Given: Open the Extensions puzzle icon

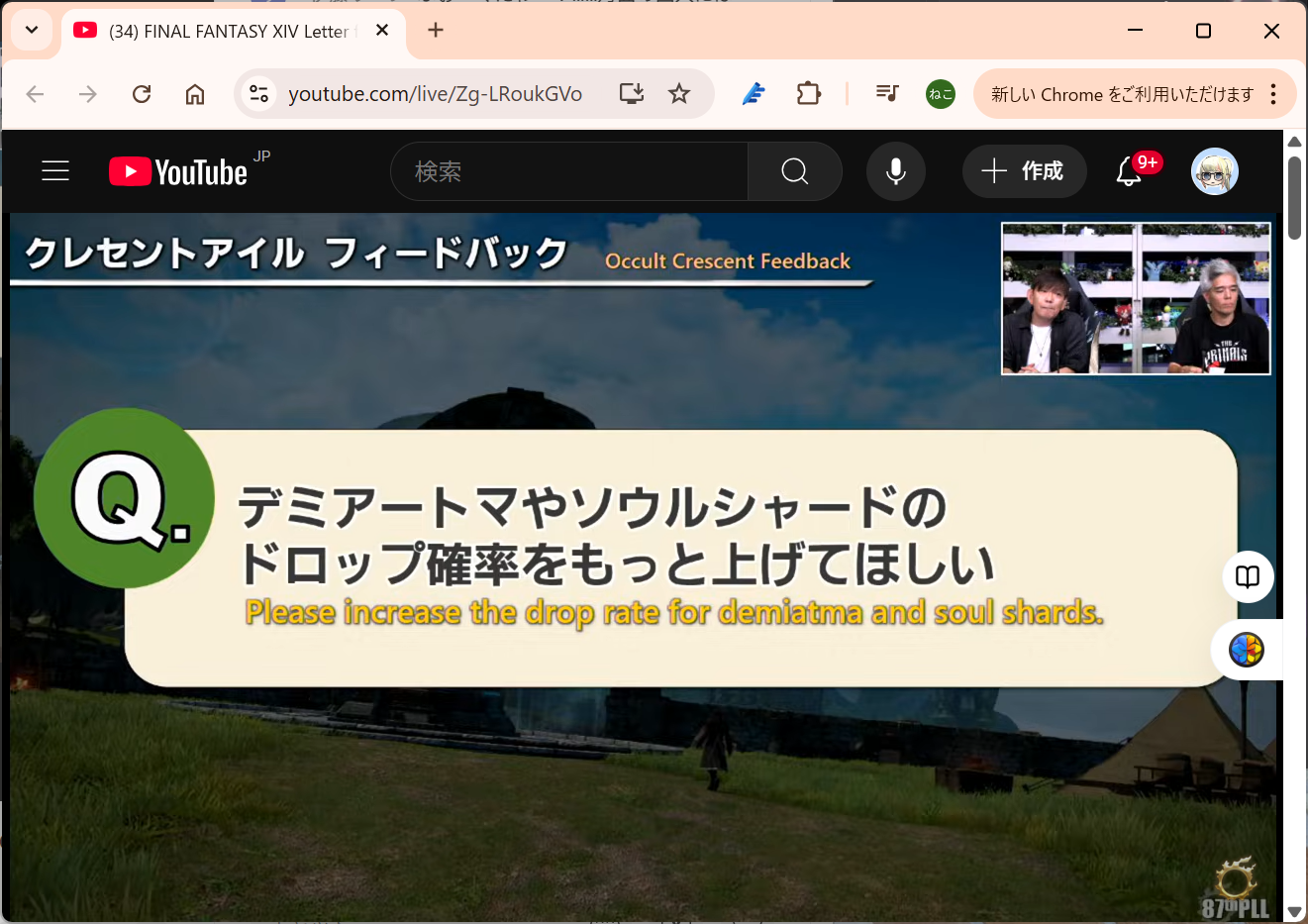Looking at the screenshot, I should coord(809,94).
